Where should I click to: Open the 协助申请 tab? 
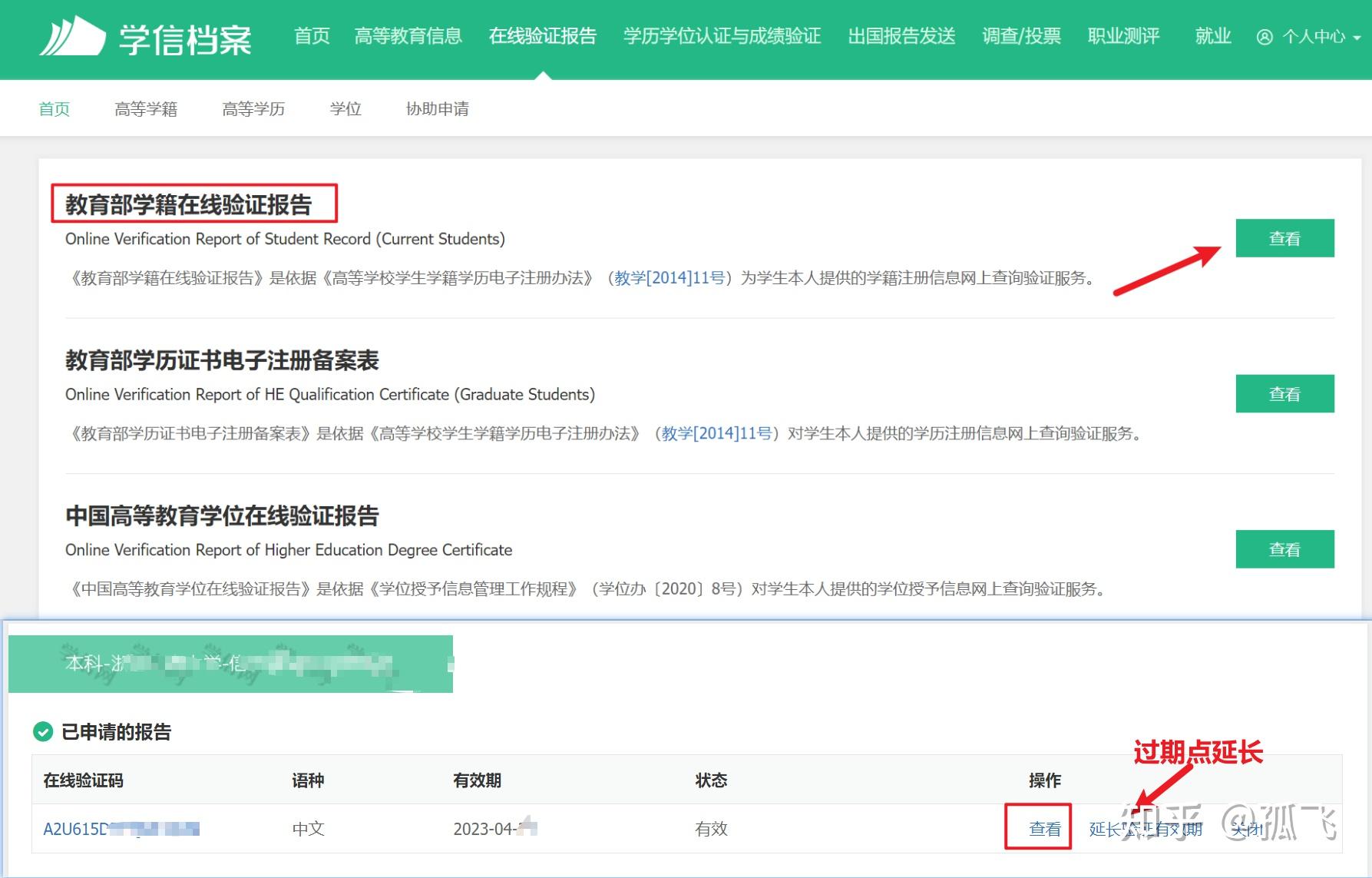pyautogui.click(x=437, y=108)
